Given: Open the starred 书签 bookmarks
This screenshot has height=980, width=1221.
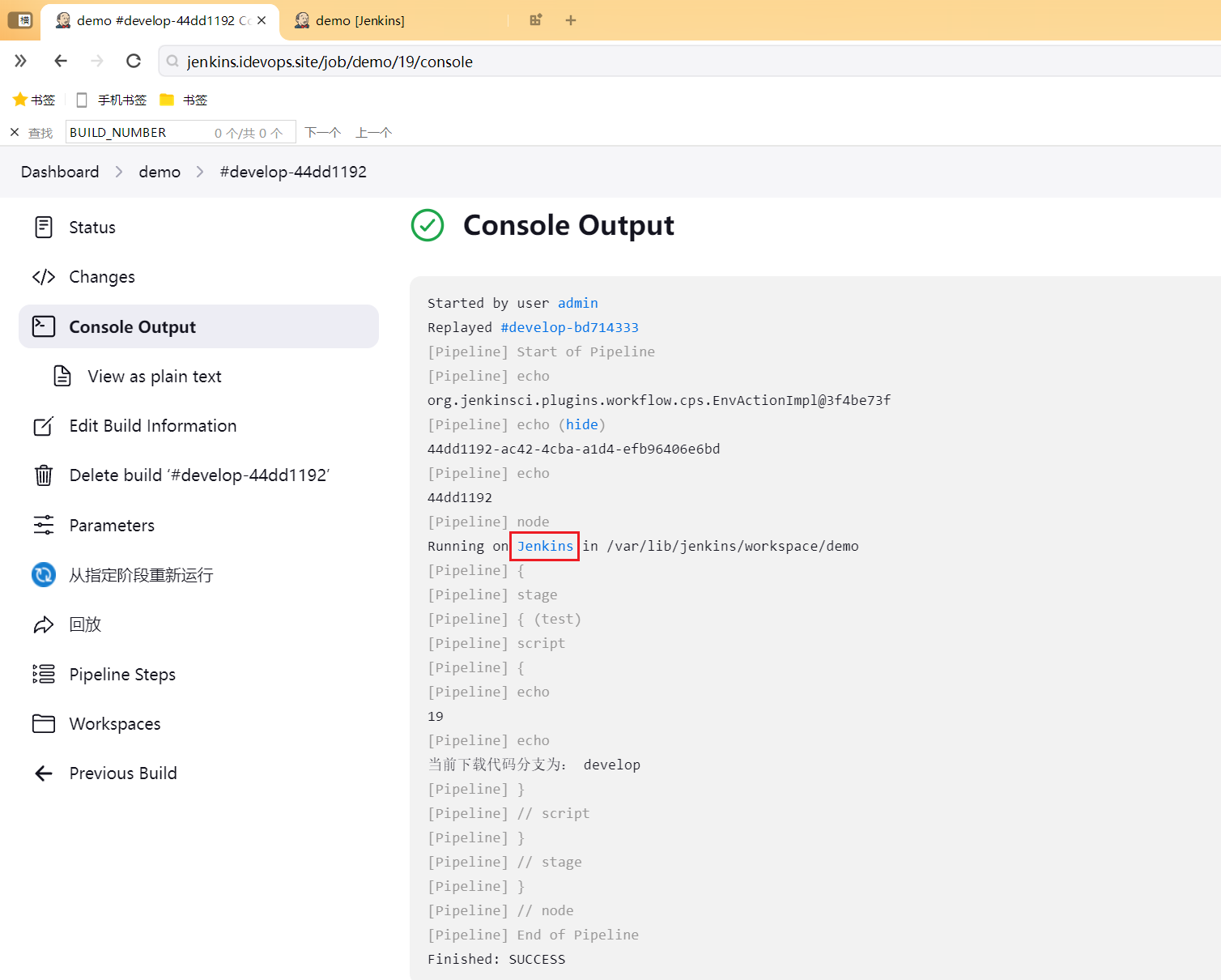Looking at the screenshot, I should 34,100.
